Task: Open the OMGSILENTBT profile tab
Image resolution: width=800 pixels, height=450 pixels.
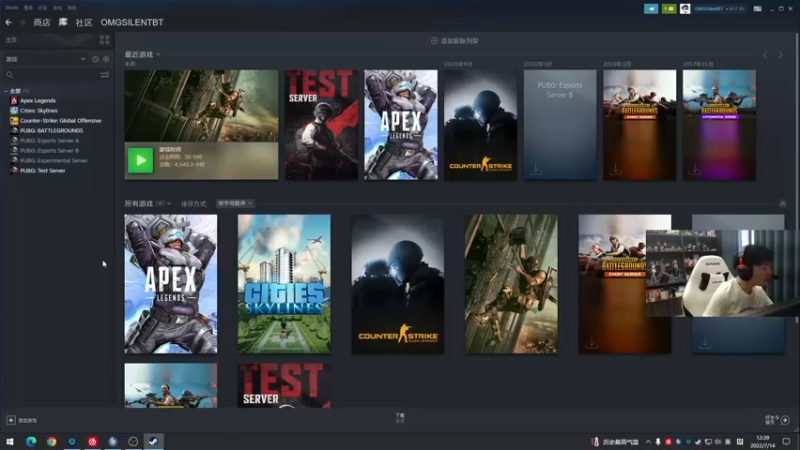Action: [132, 22]
